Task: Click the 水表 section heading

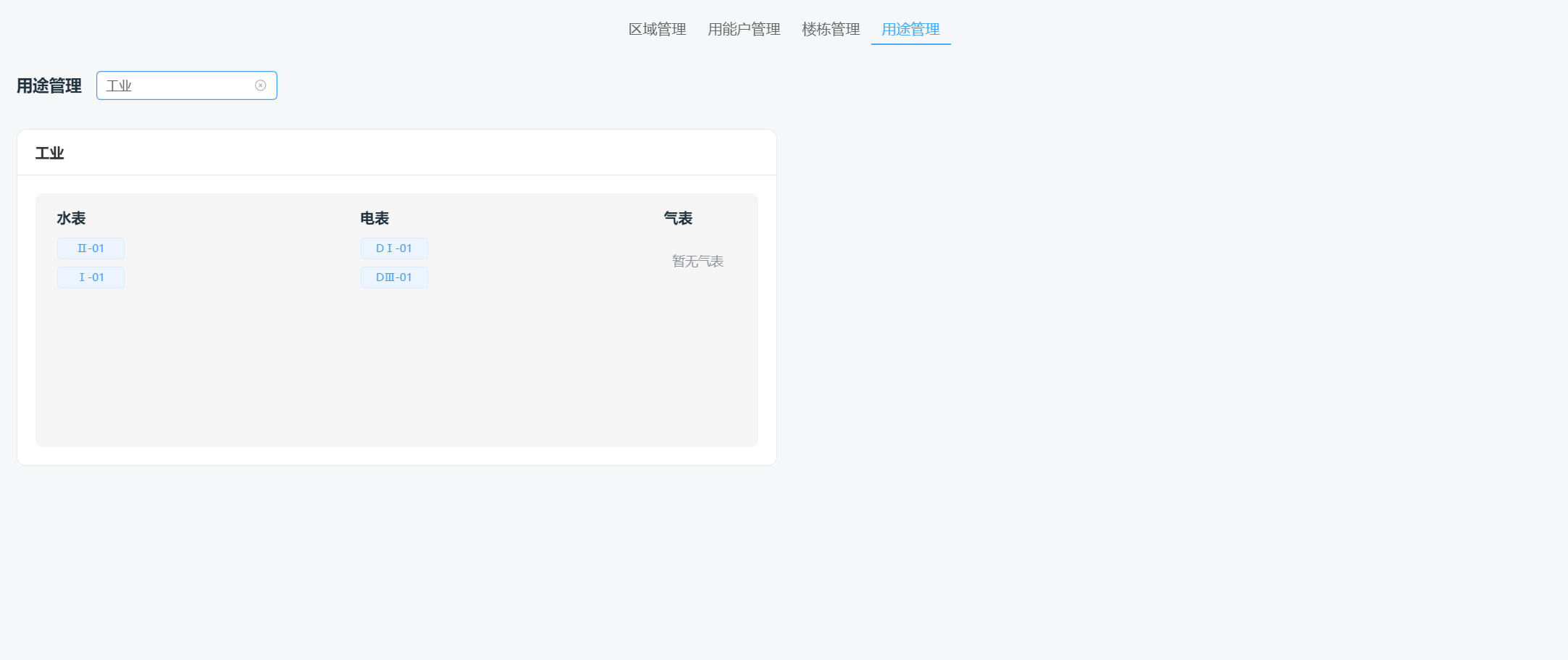Action: click(70, 217)
